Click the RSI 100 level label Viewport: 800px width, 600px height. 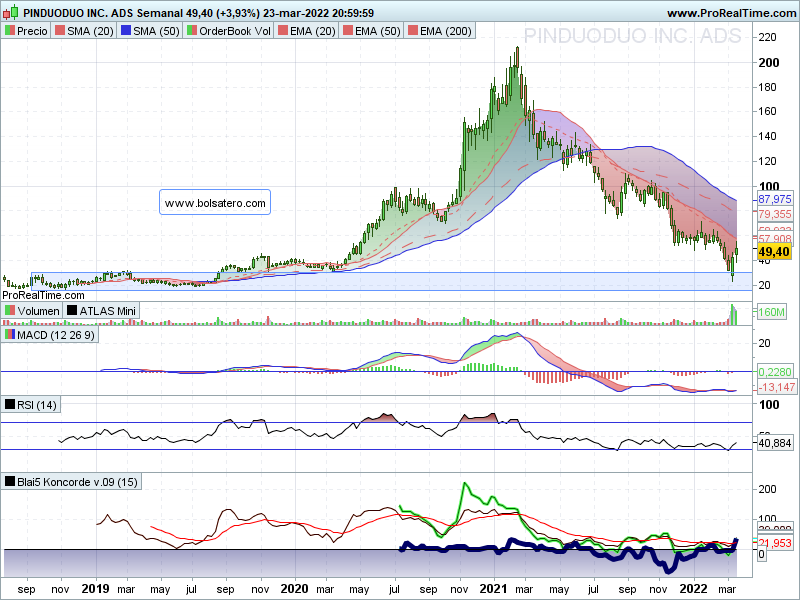(769, 405)
